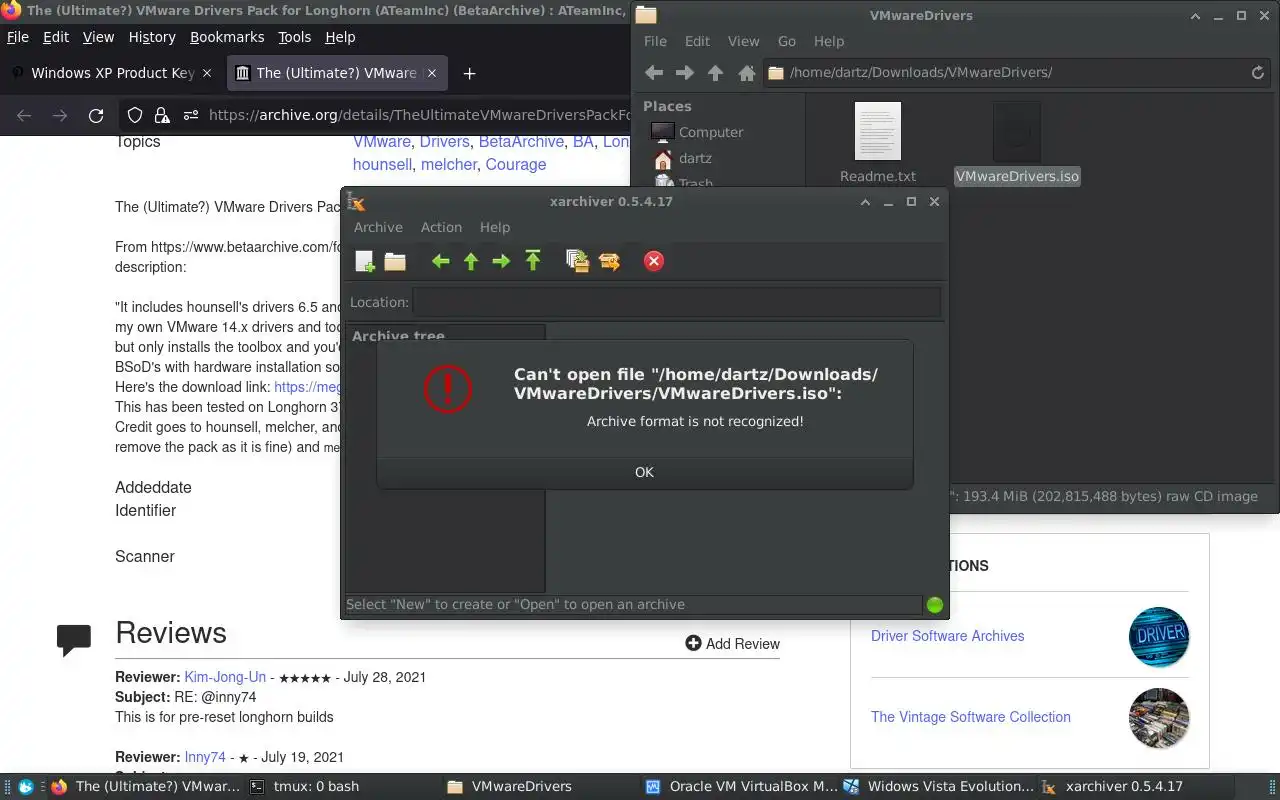Image resolution: width=1280 pixels, height=800 pixels.
Task: Click the green Up arrow in xarchiver toolbar
Action: coord(471,261)
